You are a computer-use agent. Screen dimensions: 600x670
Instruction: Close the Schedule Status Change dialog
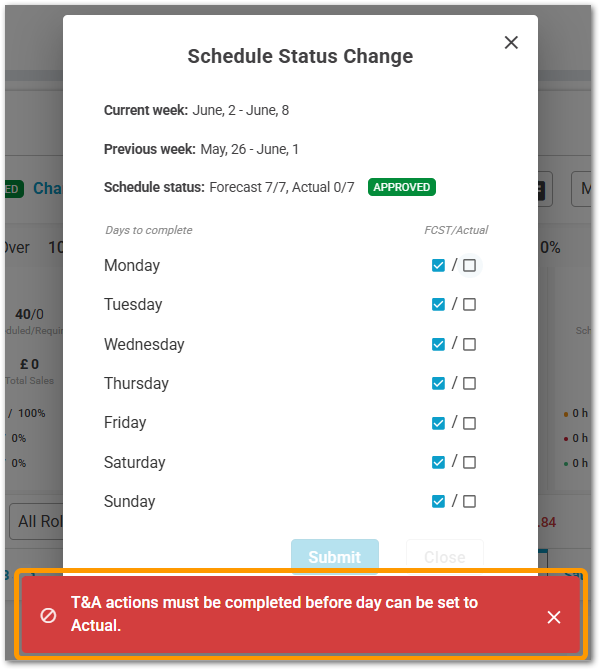(511, 42)
